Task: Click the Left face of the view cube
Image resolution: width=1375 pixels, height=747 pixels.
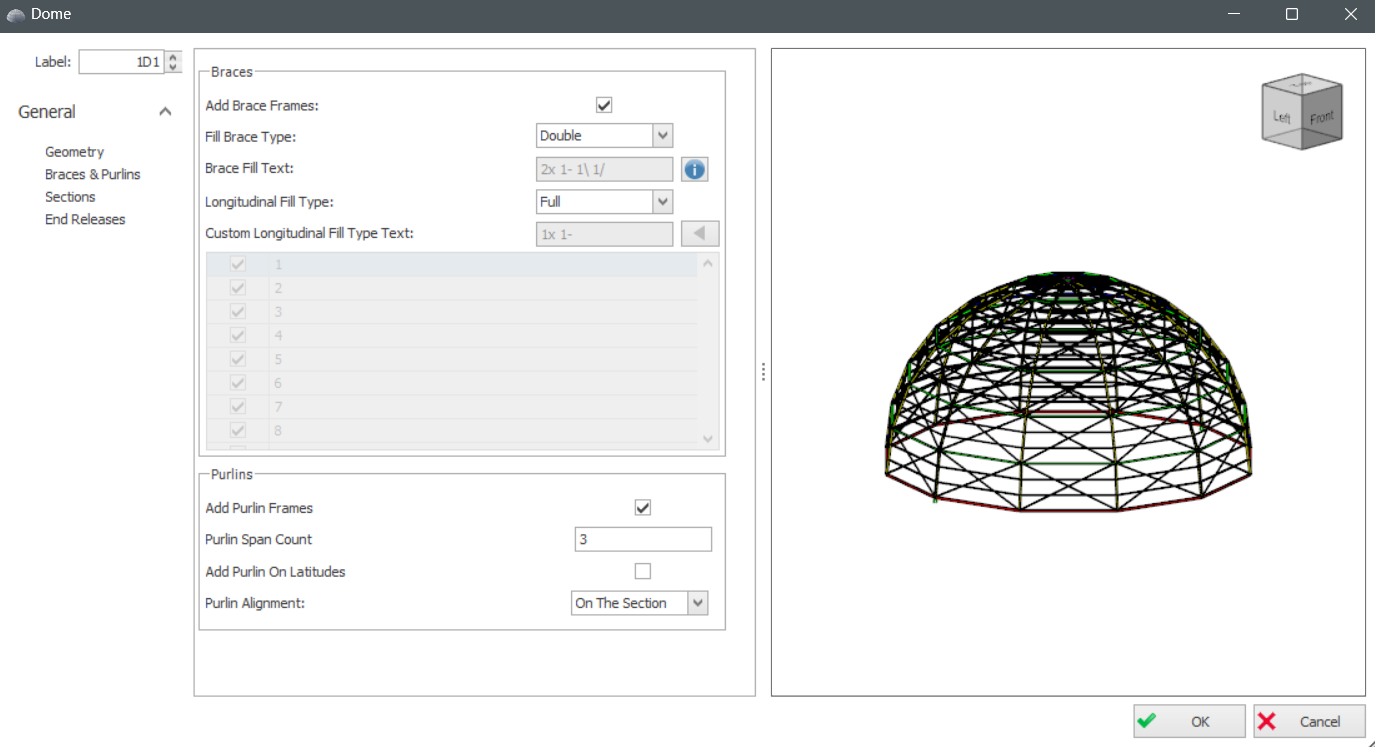Action: coord(1282,117)
